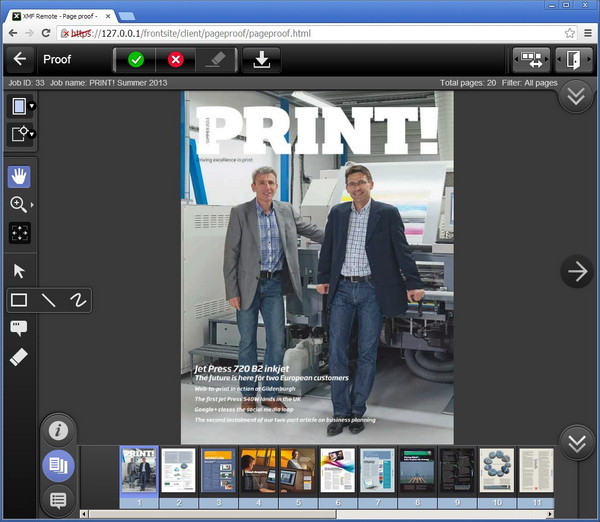Click the red reject X button
Image resolution: width=600 pixels, height=522 pixels.
176,60
